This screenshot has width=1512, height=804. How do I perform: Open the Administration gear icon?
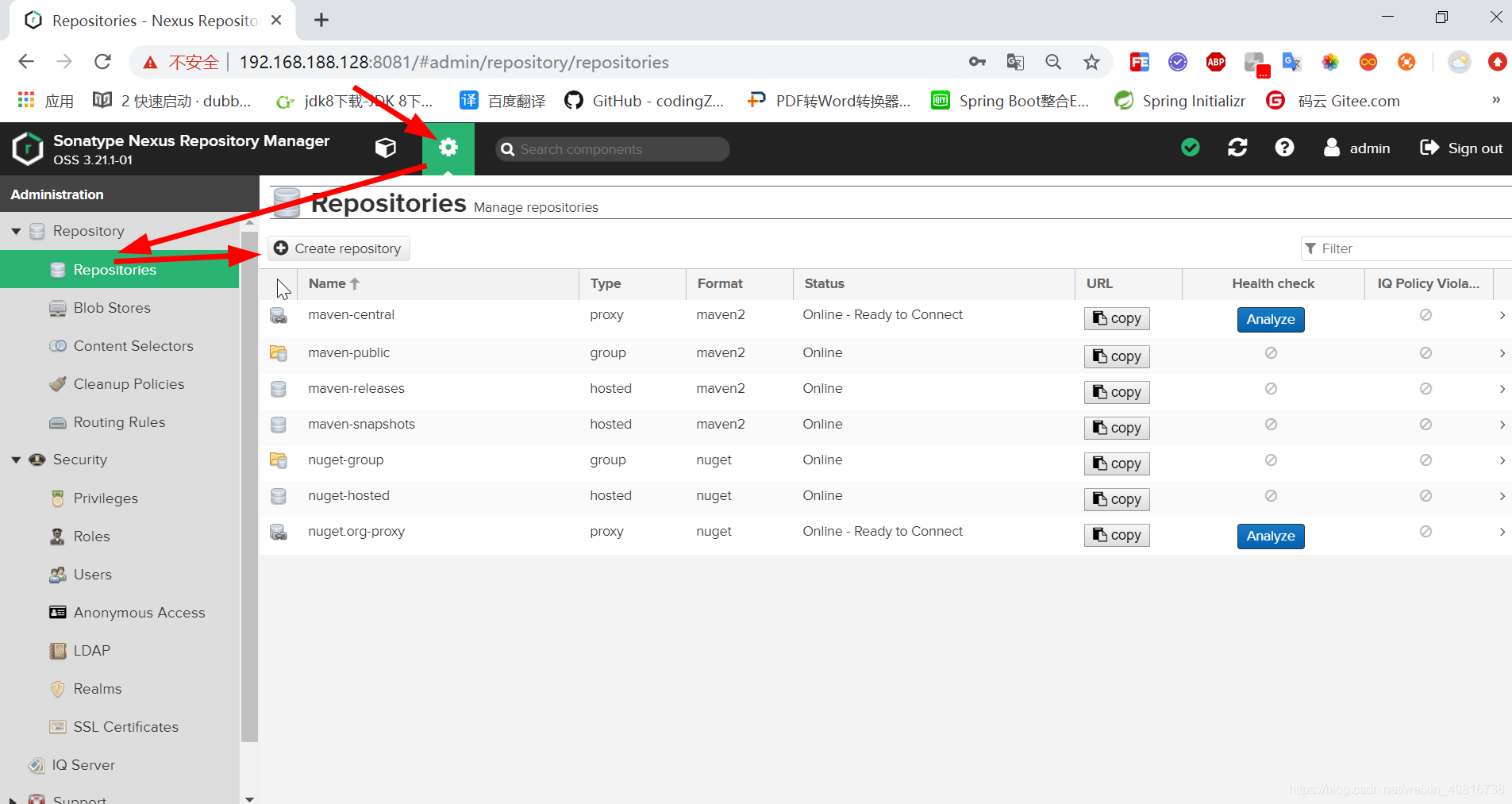448,148
